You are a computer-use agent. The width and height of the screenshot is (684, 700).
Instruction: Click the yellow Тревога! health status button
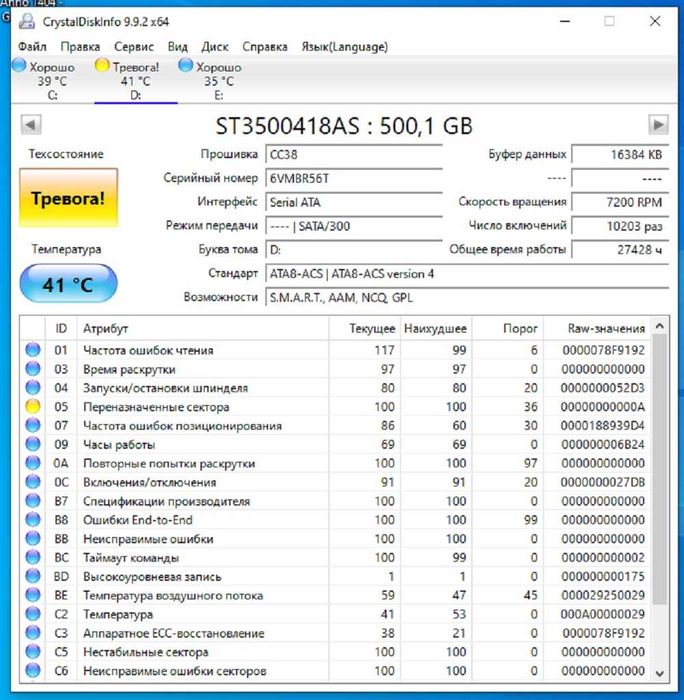point(68,198)
